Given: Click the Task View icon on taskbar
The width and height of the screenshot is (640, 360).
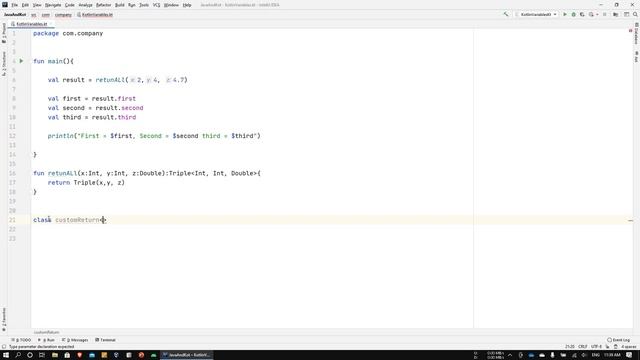Looking at the screenshot, I should tap(42, 355).
